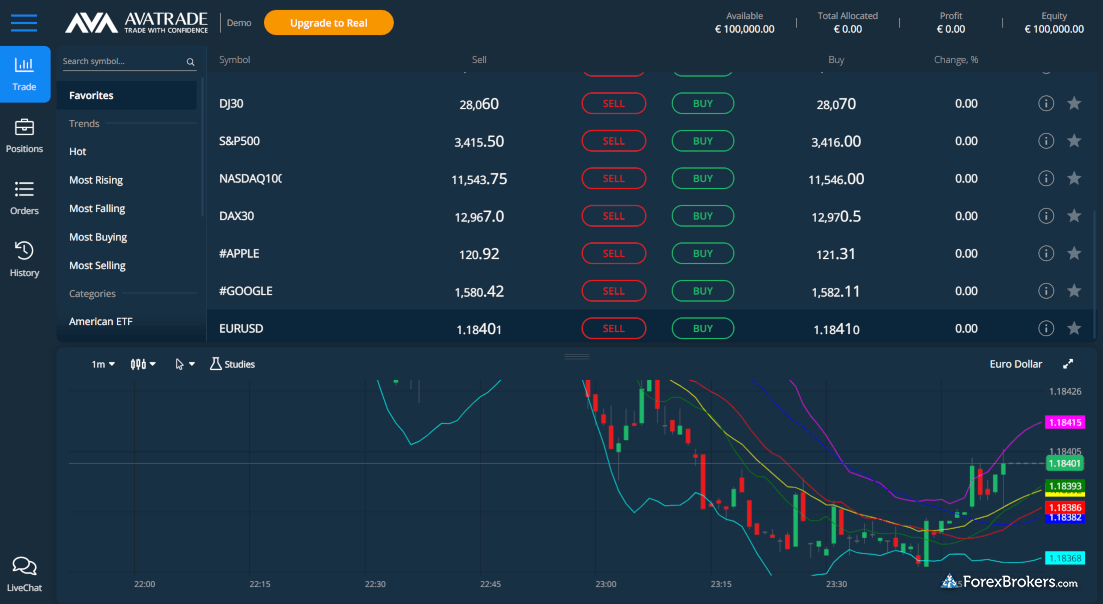1103x604 pixels.
Task: Click the green 1.18401 current price label
Action: point(1065,463)
